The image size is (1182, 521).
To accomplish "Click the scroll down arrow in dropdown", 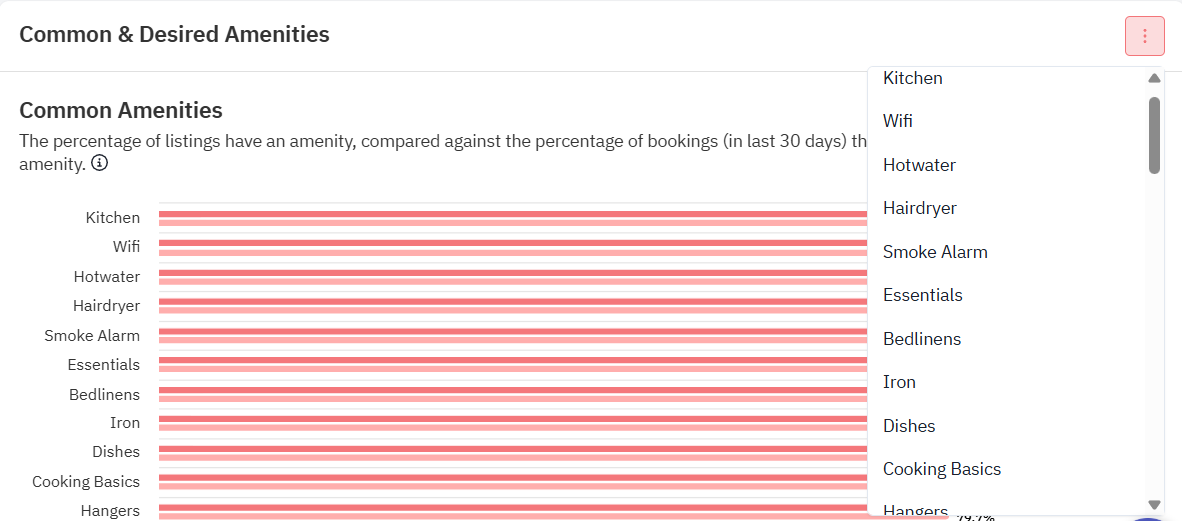I will (1154, 504).
